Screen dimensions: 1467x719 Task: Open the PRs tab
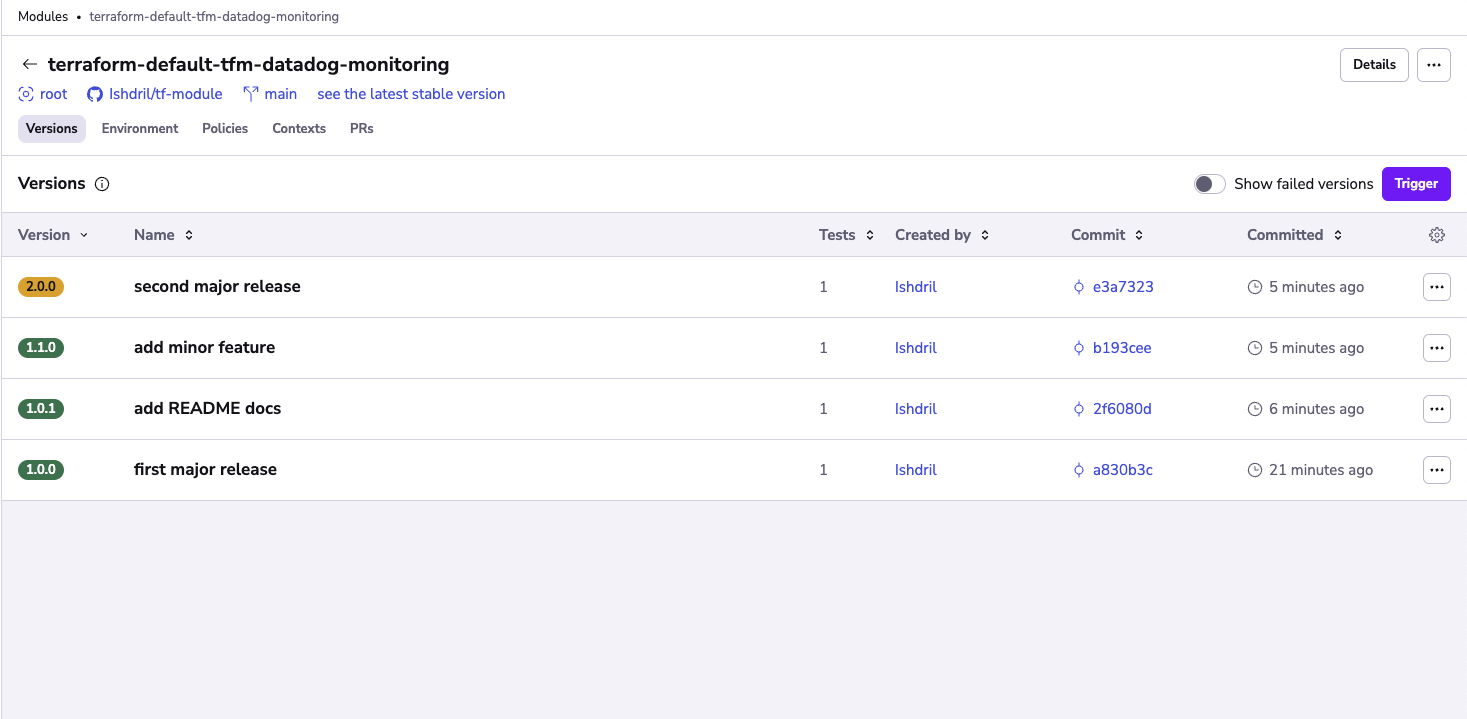[x=361, y=129]
